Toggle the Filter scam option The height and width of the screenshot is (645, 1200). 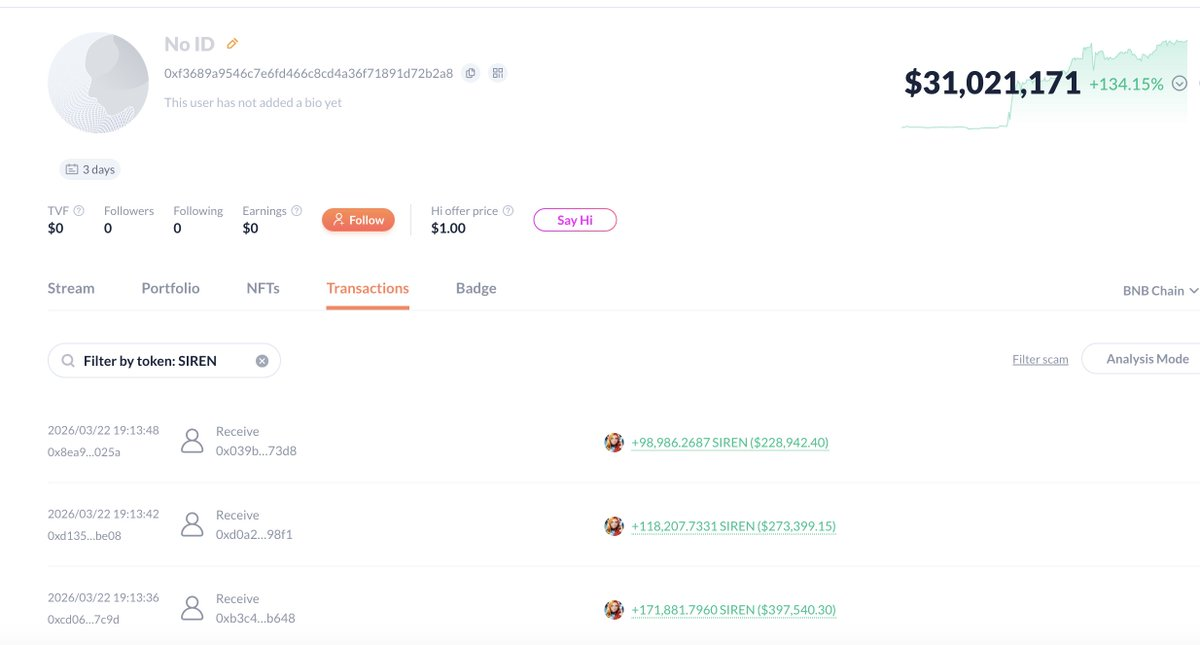(1040, 360)
